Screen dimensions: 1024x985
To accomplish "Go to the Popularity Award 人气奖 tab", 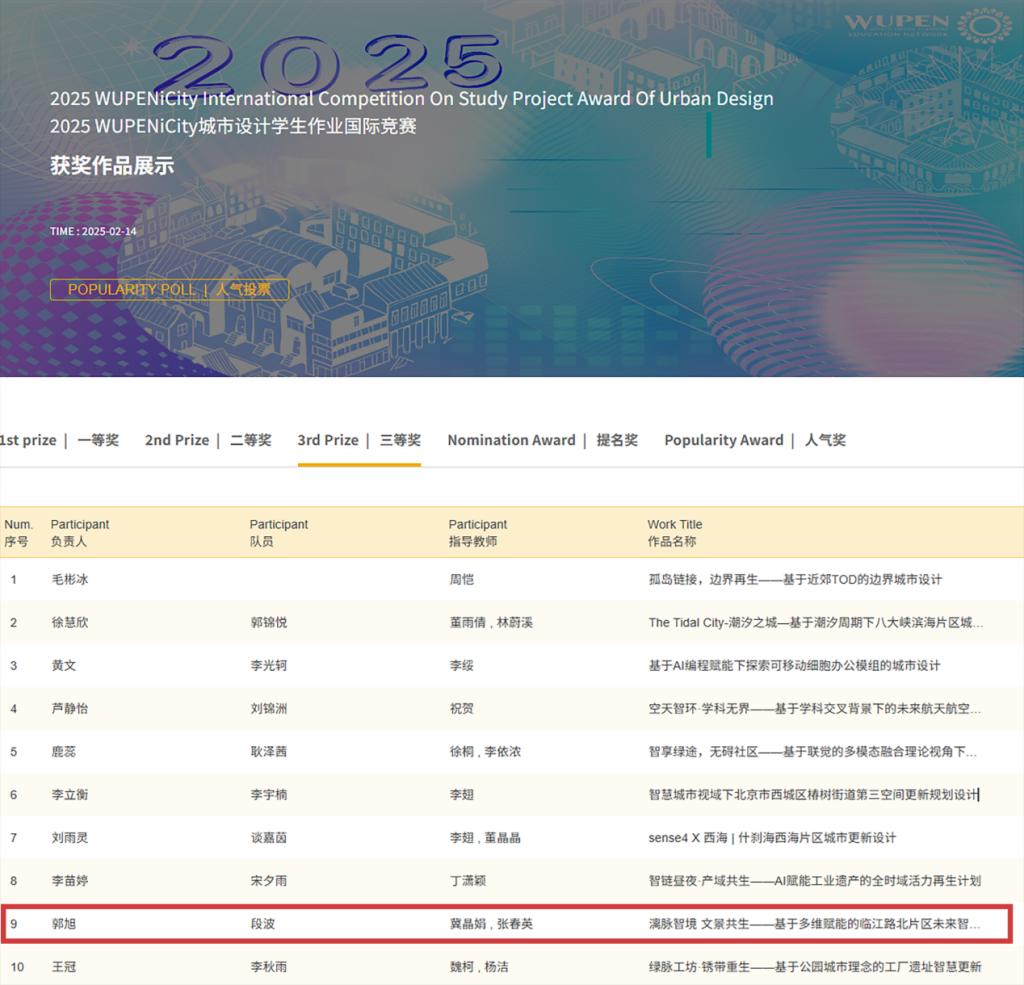I will 755,440.
